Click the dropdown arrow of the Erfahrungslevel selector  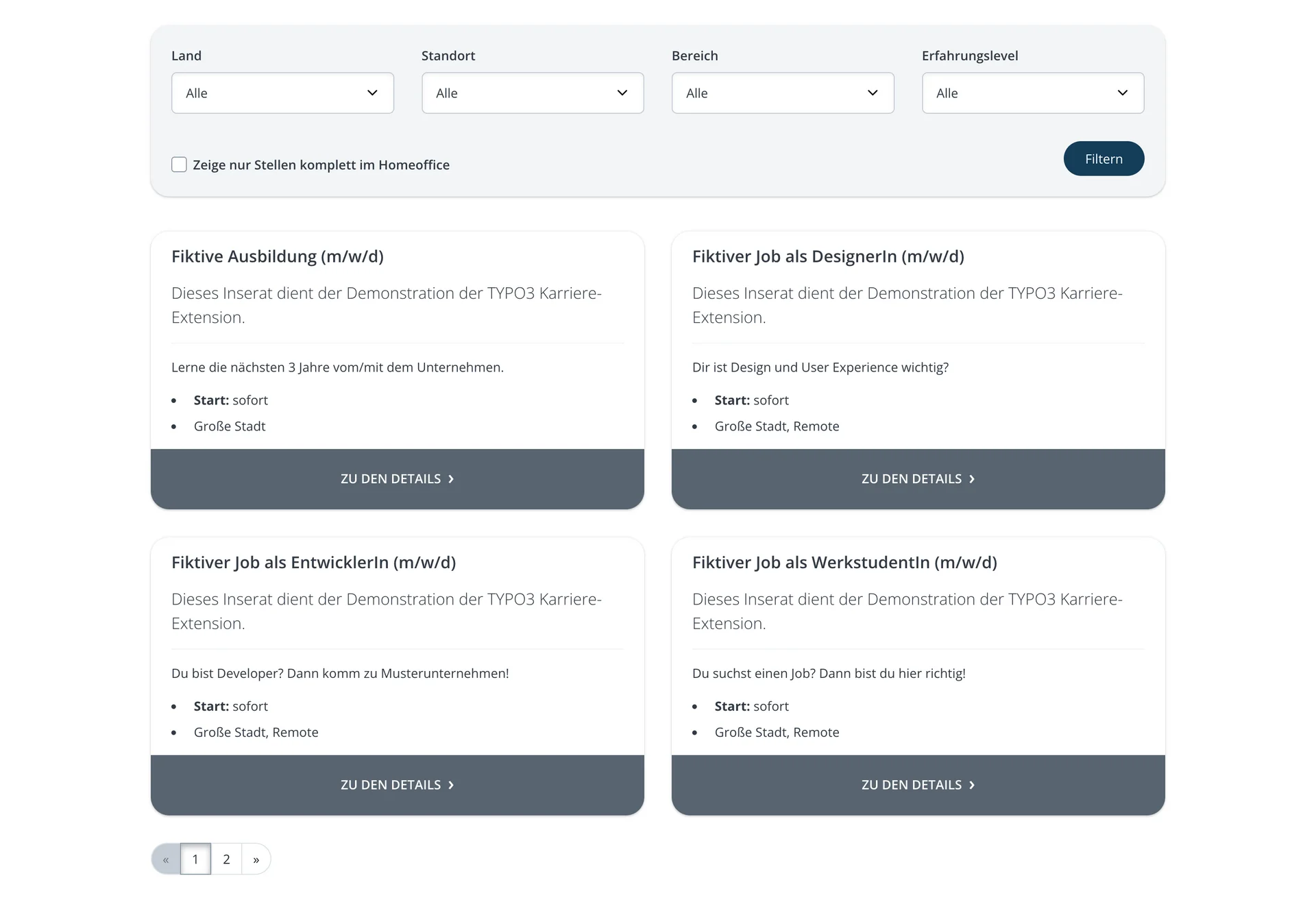[1123, 93]
